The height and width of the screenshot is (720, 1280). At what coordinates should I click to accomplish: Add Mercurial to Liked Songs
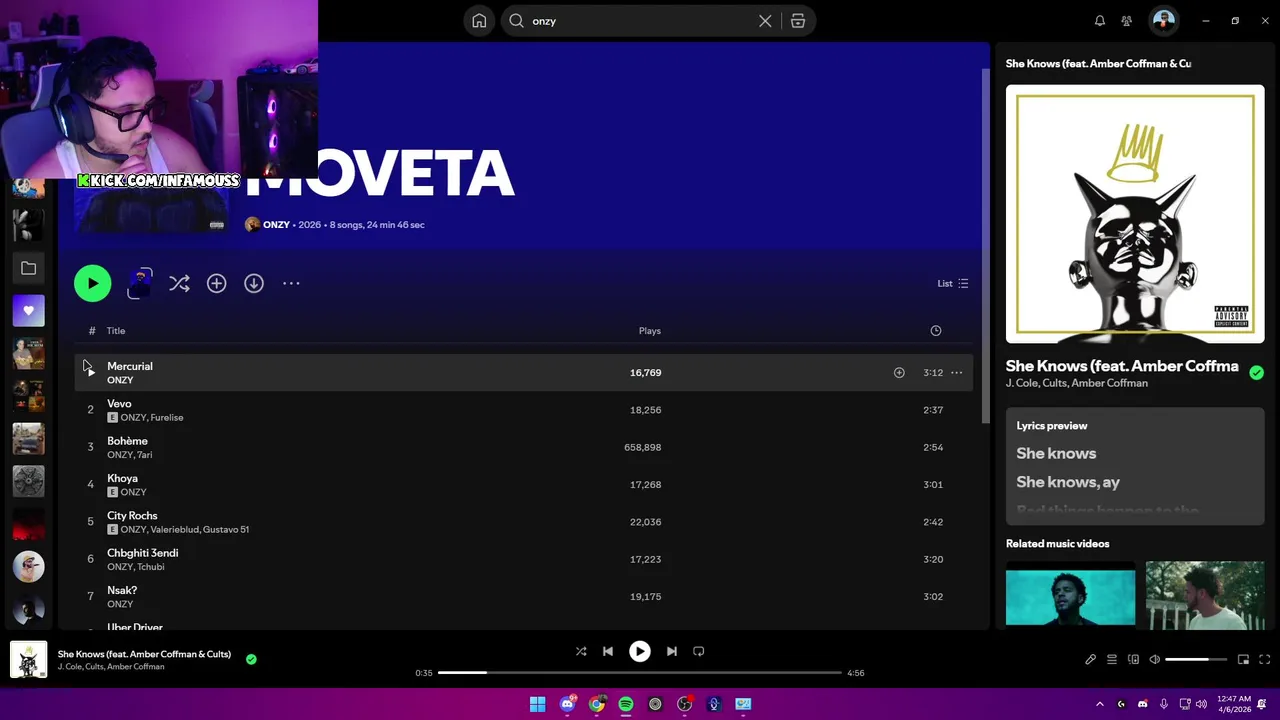899,373
